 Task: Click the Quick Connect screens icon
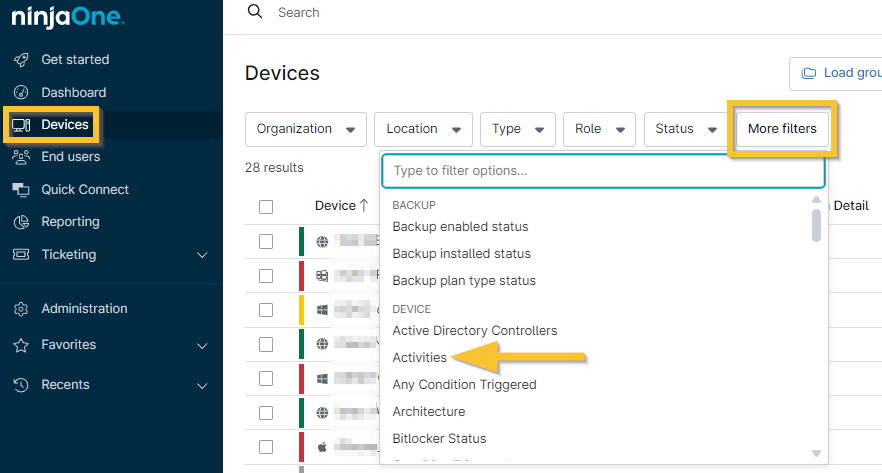(21, 190)
